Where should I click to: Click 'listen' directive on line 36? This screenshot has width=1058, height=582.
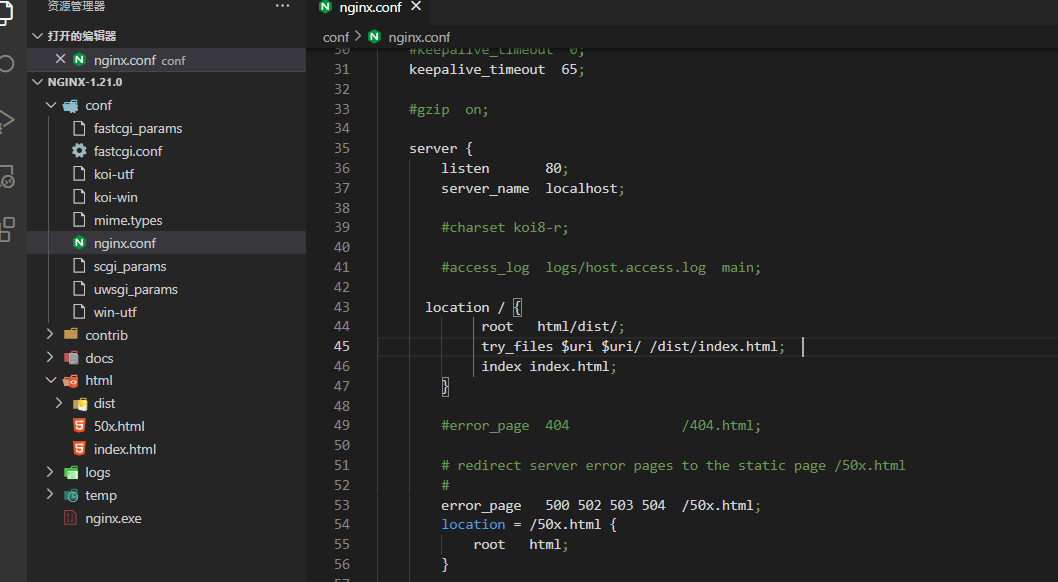(x=465, y=168)
